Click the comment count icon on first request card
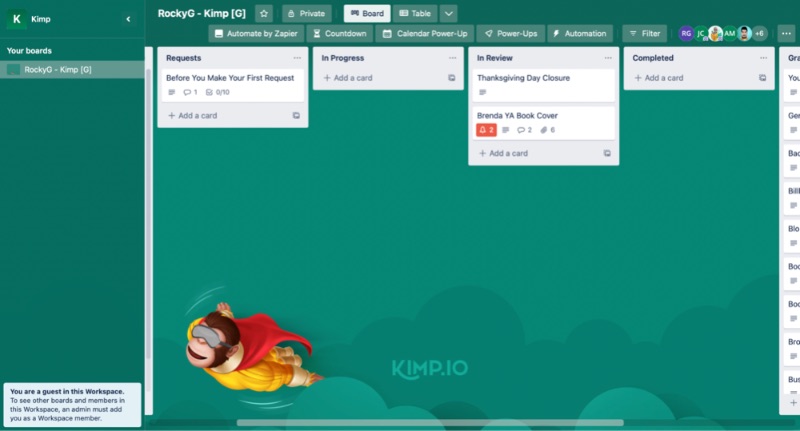The image size is (800, 431). pos(190,92)
